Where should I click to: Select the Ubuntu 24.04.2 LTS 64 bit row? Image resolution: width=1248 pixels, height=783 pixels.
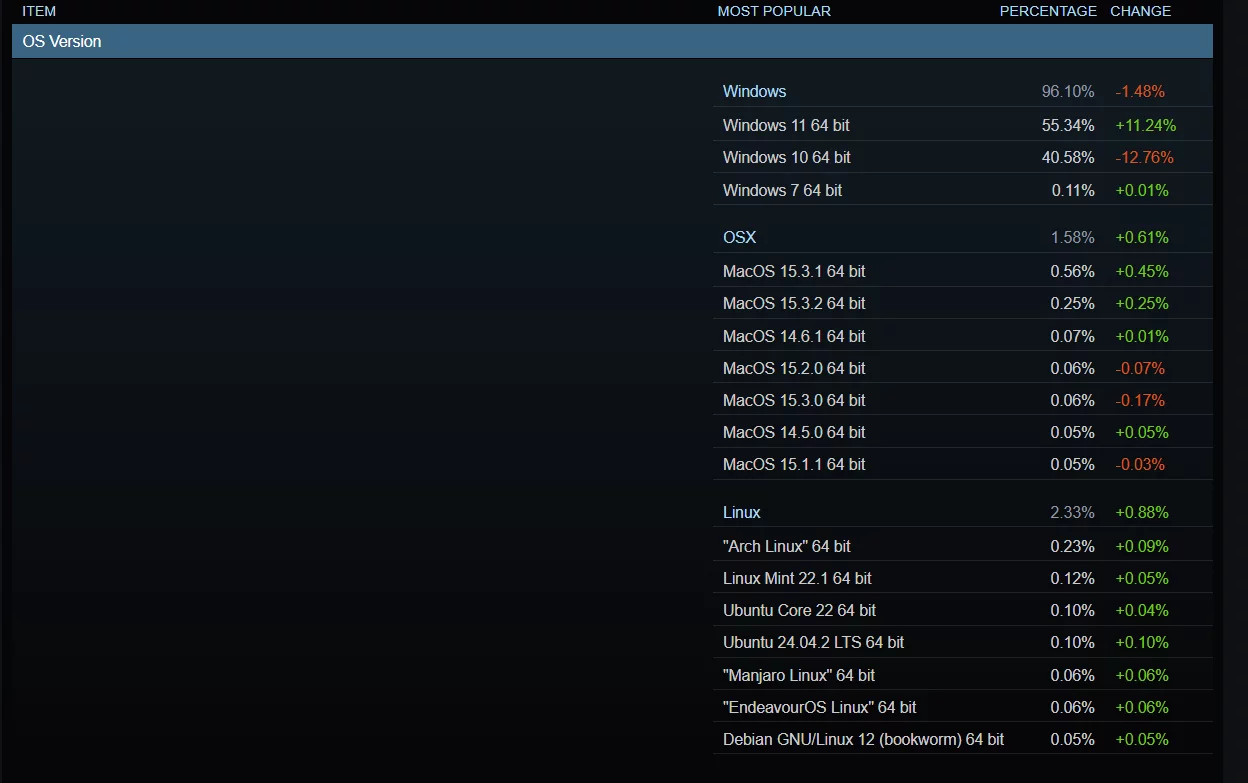[963, 642]
